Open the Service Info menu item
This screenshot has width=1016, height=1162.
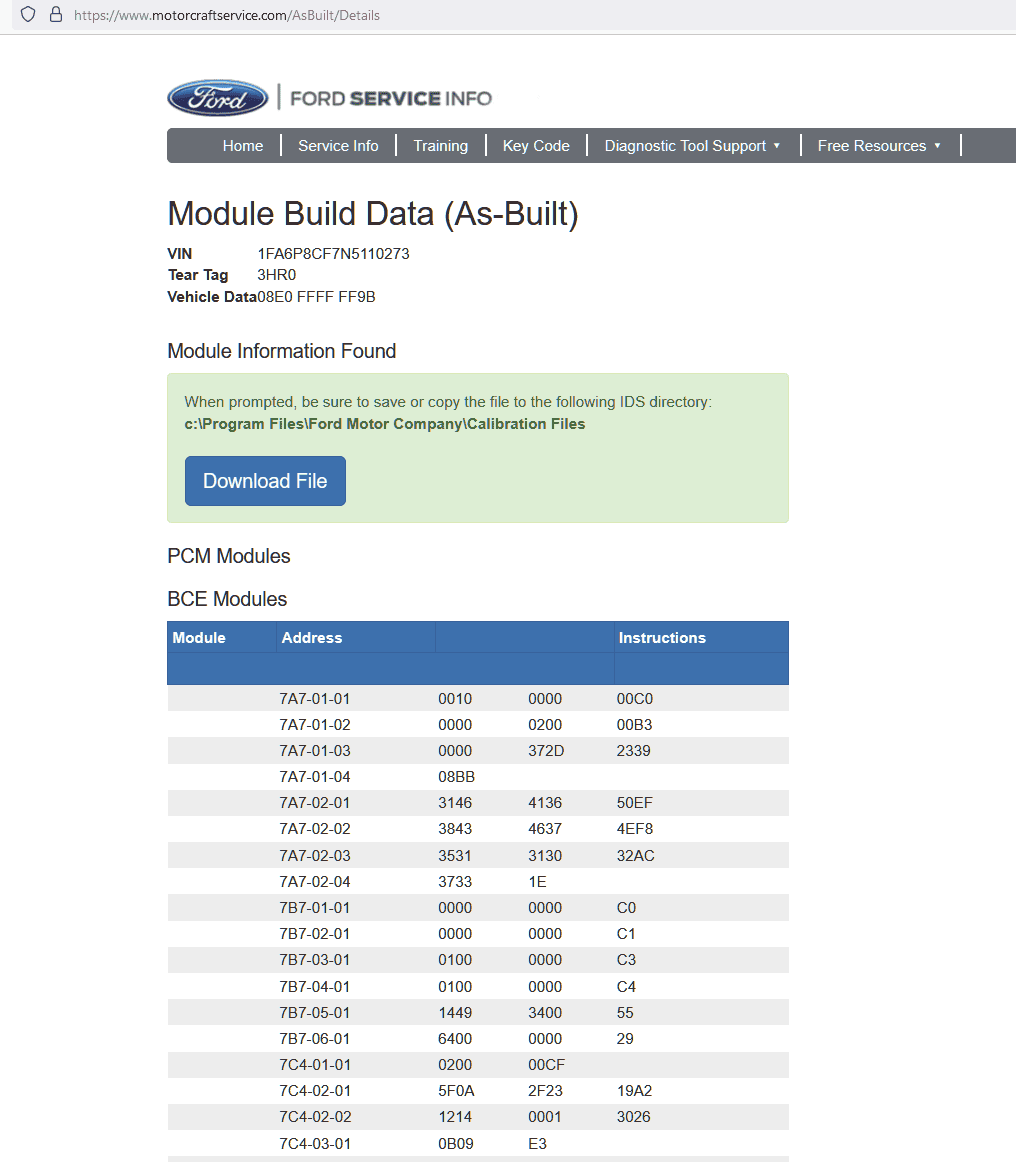pos(338,146)
